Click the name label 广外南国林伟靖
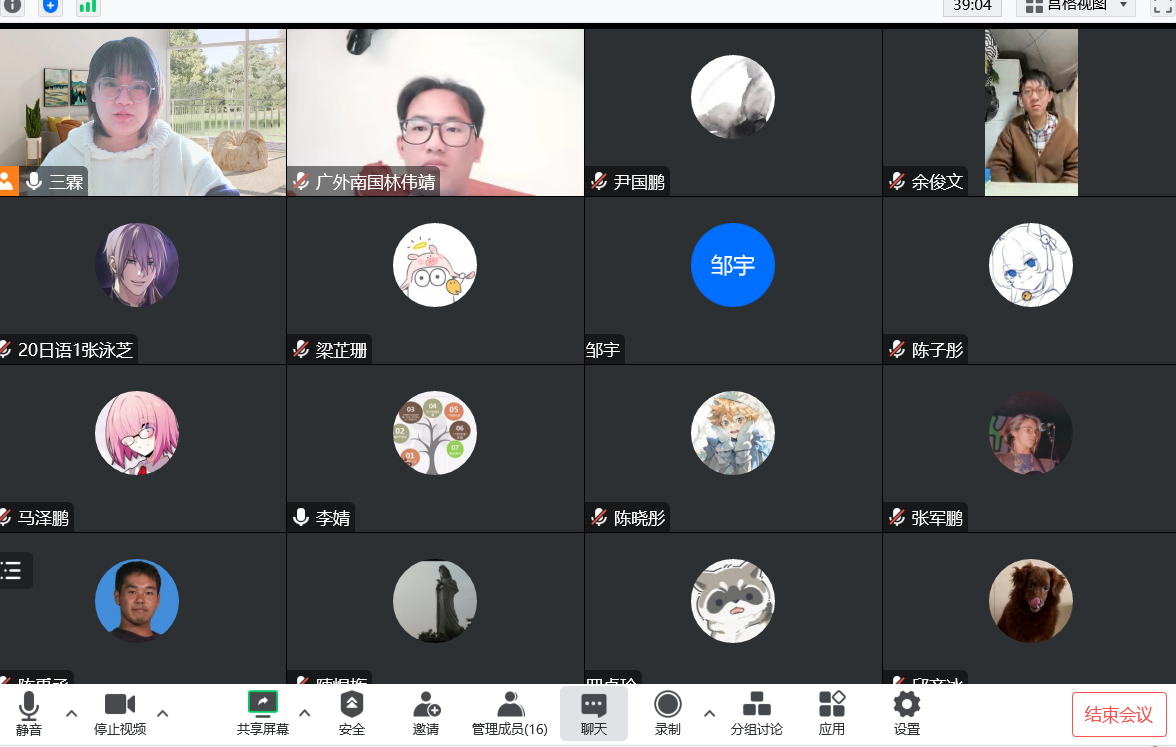 (376, 182)
